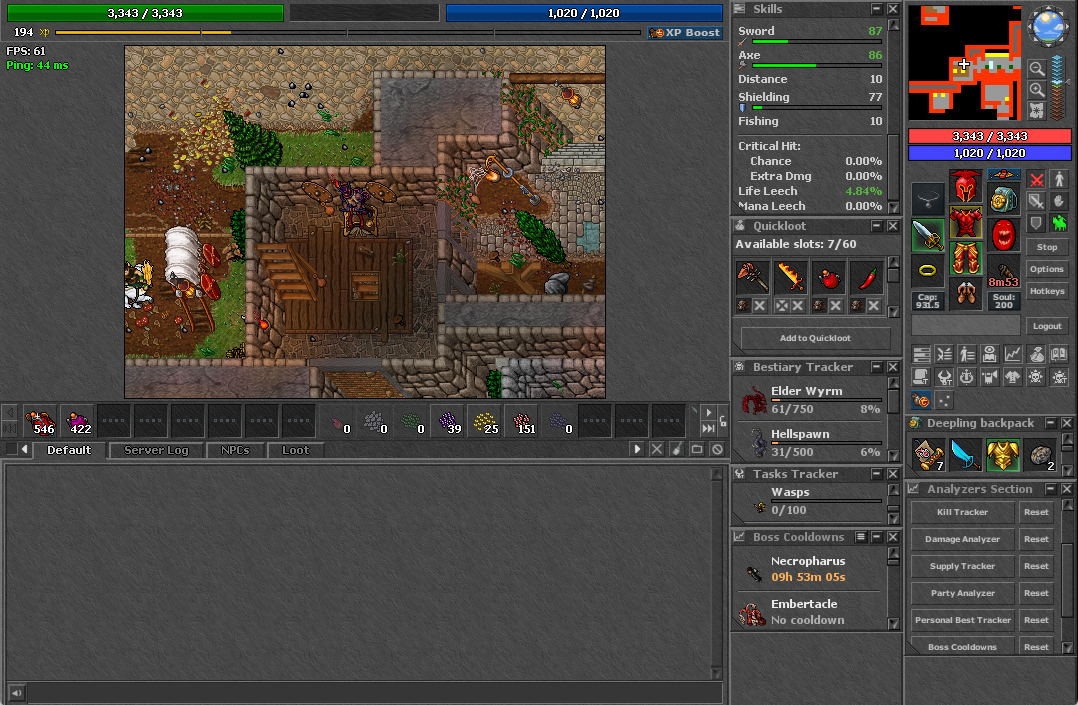Open the Loot chat tab
The height and width of the screenshot is (705, 1078).
pos(296,450)
